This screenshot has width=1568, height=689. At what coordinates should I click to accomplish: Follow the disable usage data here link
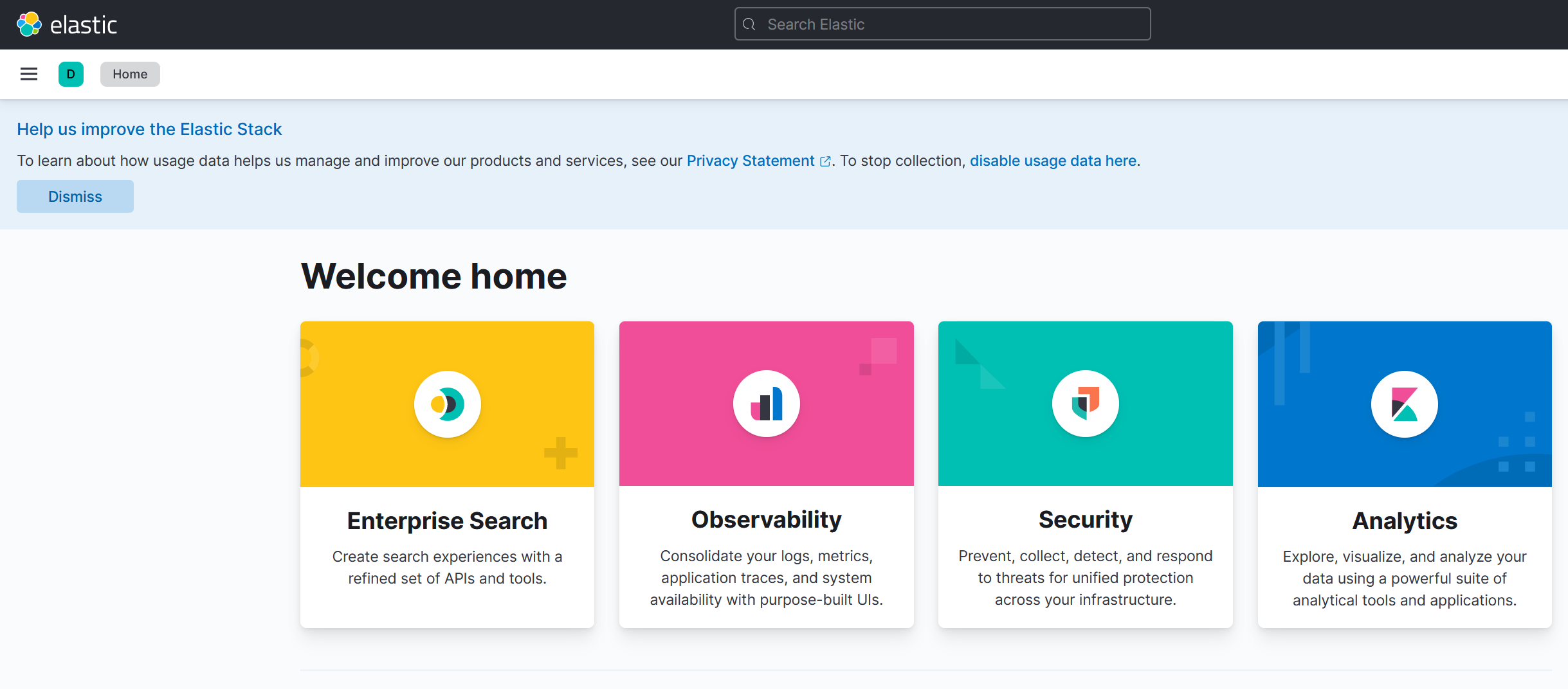point(1053,161)
